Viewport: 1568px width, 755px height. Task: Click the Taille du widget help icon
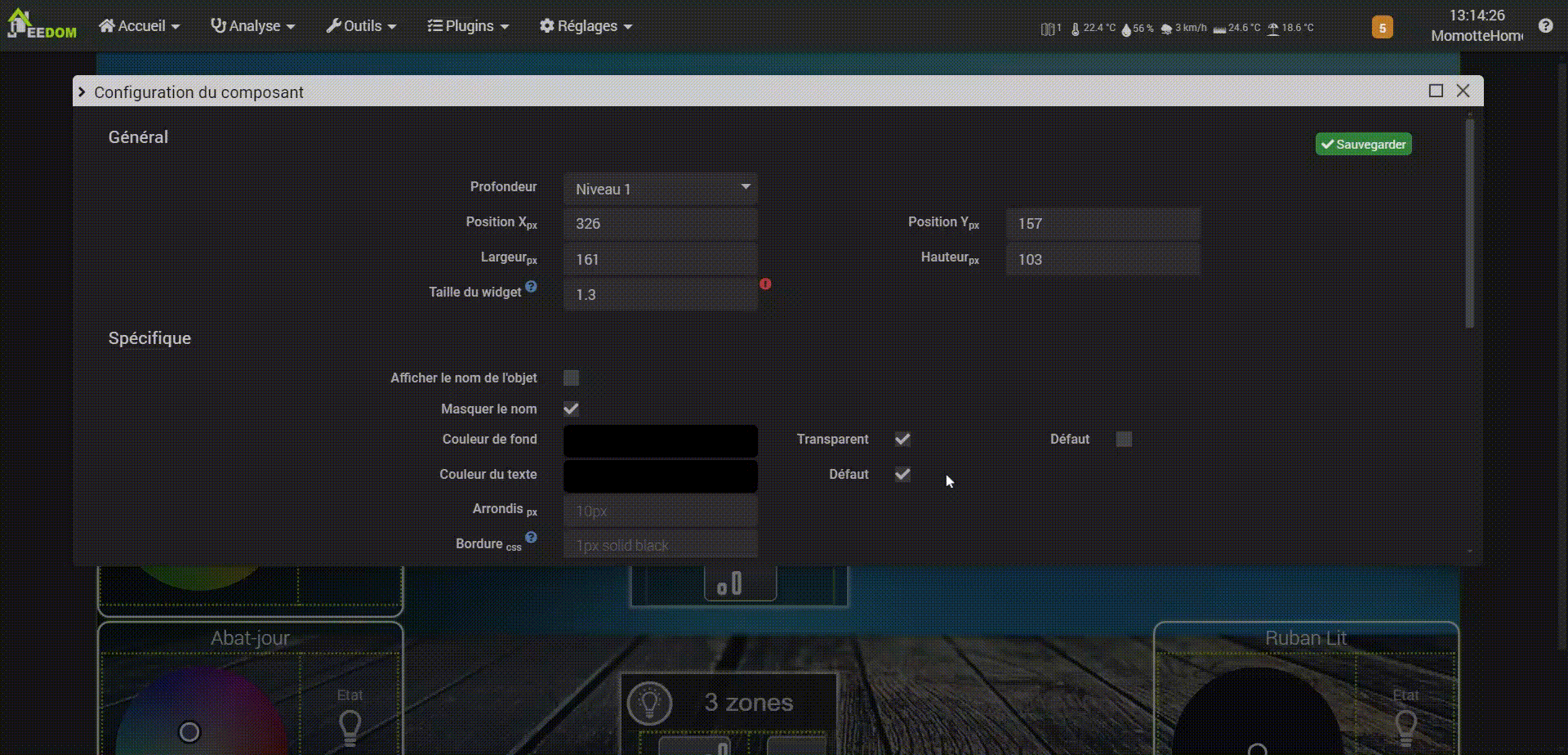coord(531,287)
